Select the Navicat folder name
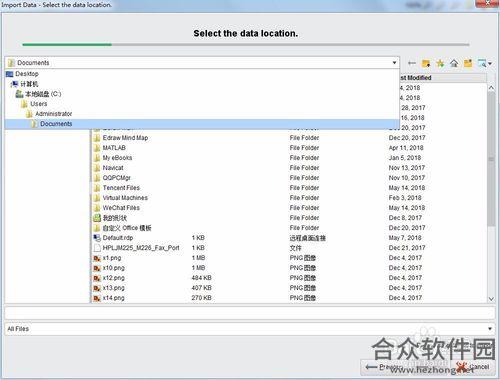Screen dimensions: 500x380 [x=113, y=168]
